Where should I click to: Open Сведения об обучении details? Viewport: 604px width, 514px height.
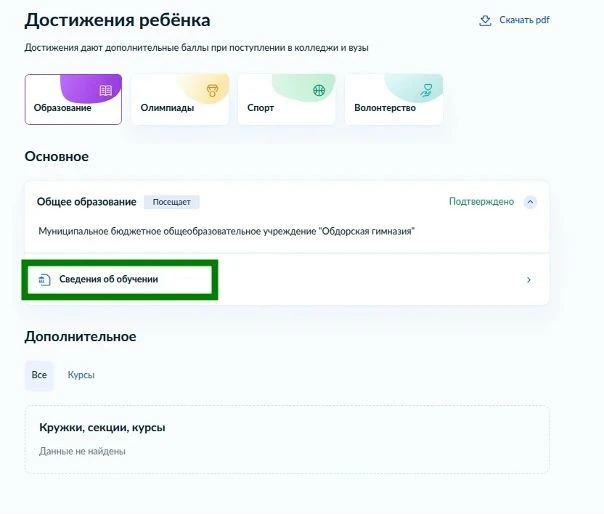(x=108, y=280)
